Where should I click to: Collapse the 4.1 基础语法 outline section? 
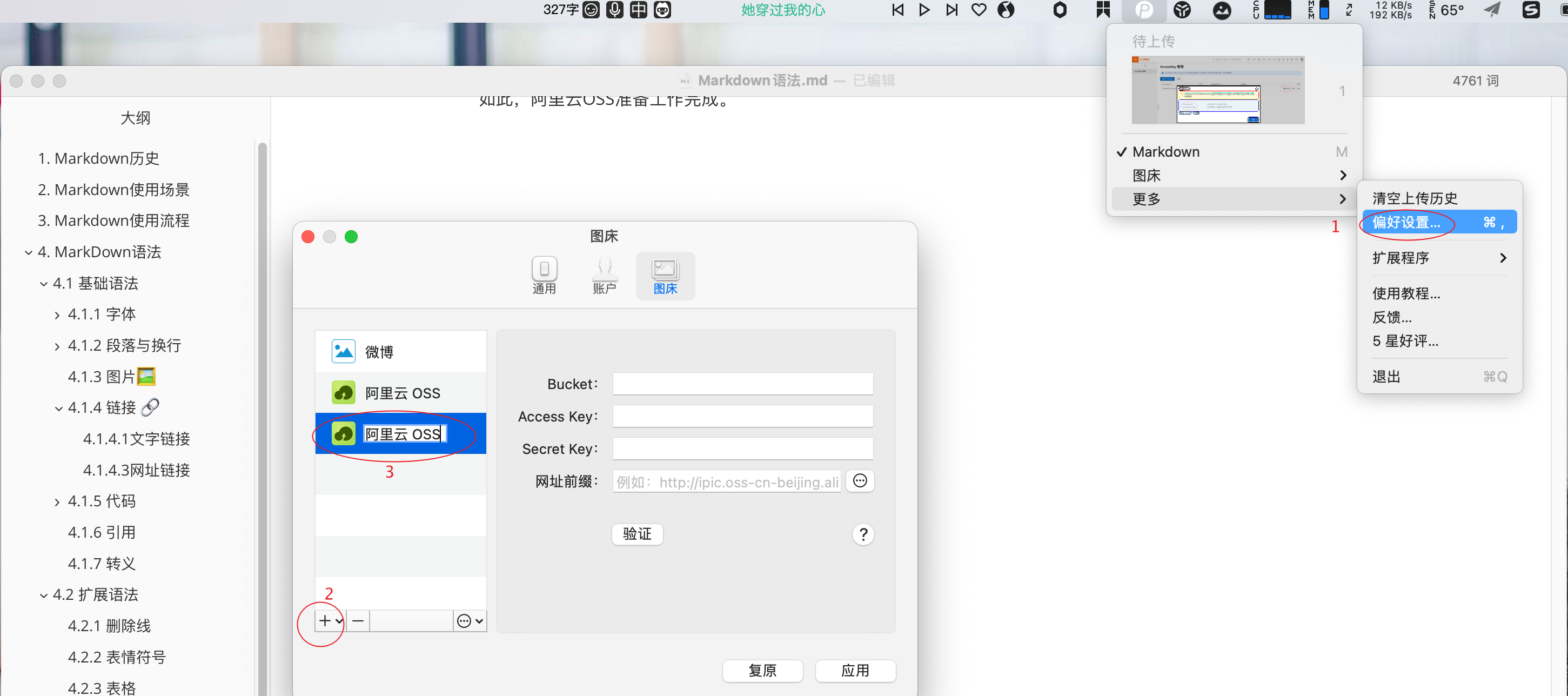click(x=44, y=284)
